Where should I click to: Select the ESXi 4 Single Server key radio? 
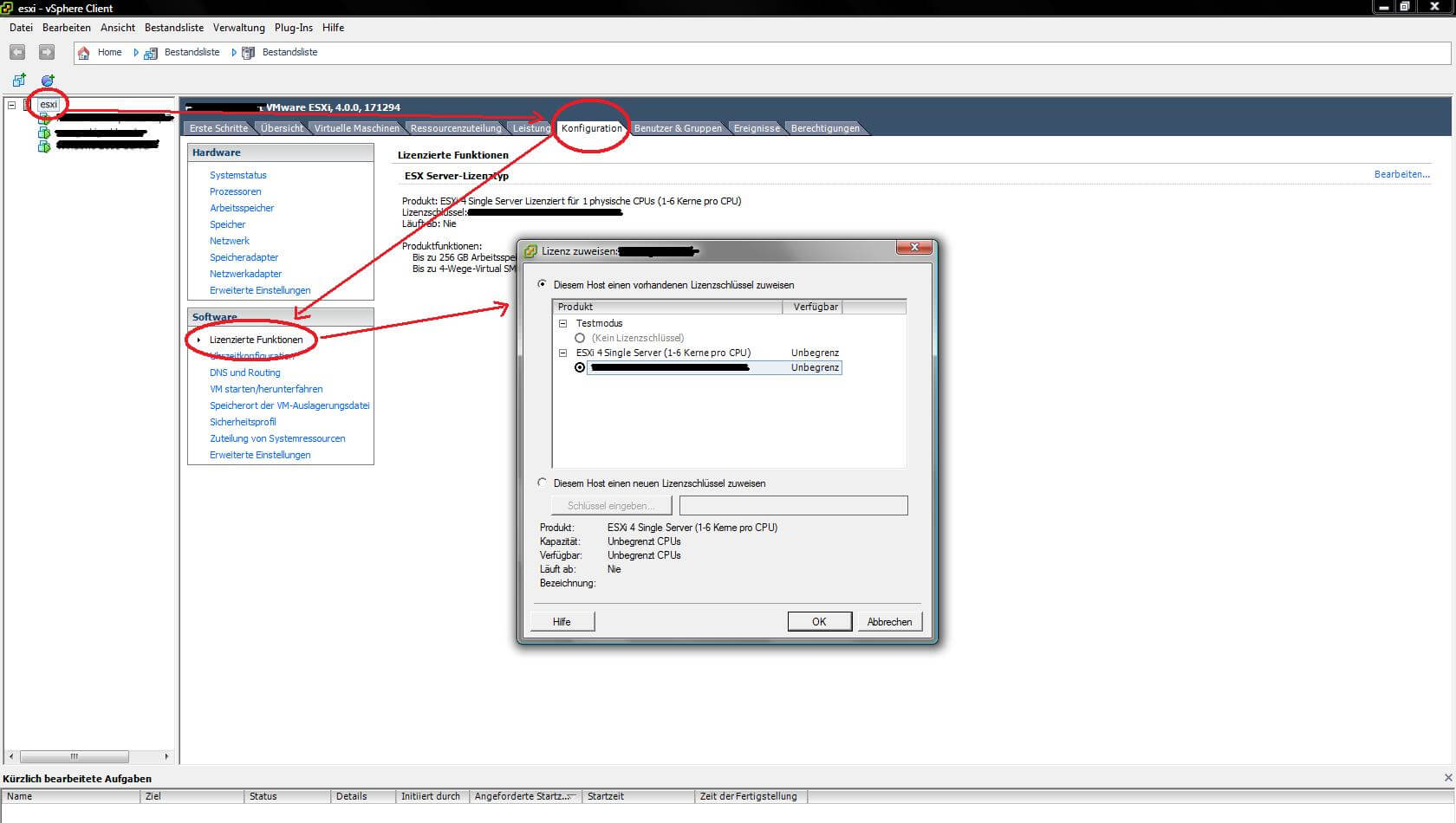click(x=580, y=367)
